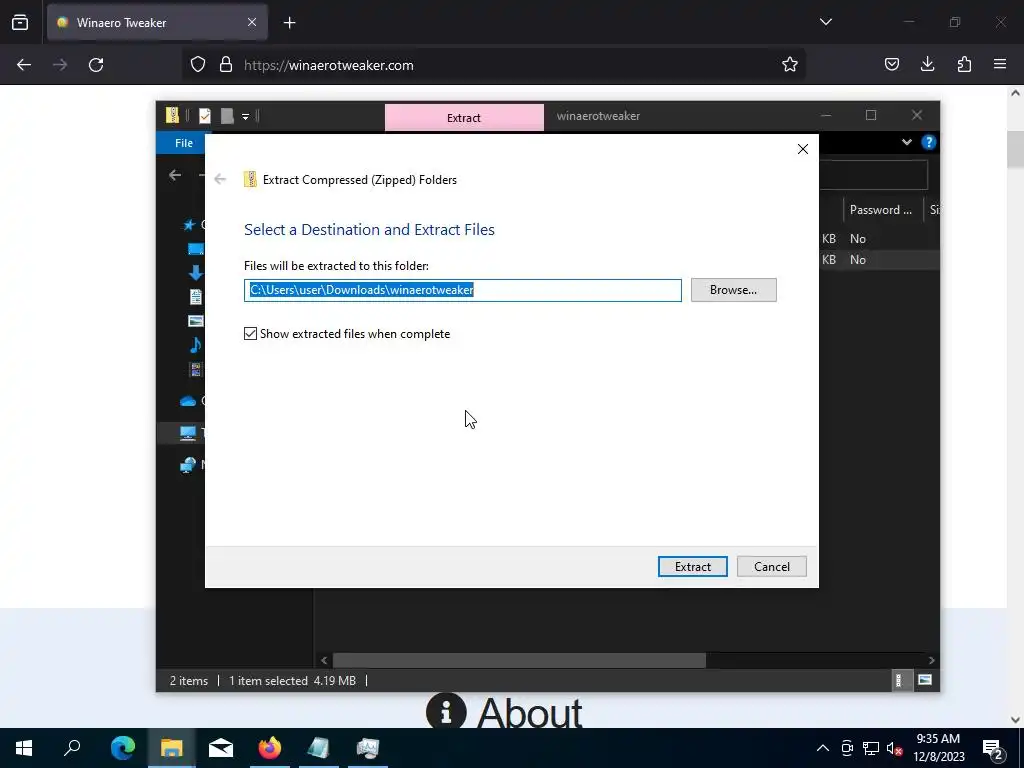Open Windows taskbar Search
1024x768 pixels.
72,748
